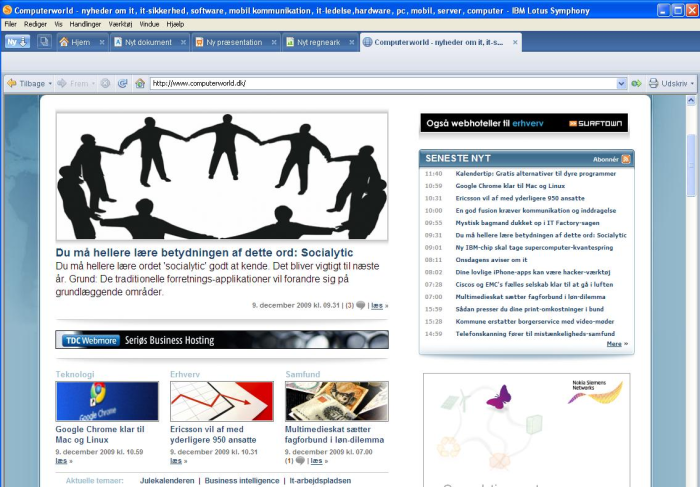Click the scrollbar up arrow
The height and width of the screenshot is (487, 700).
point(691,100)
